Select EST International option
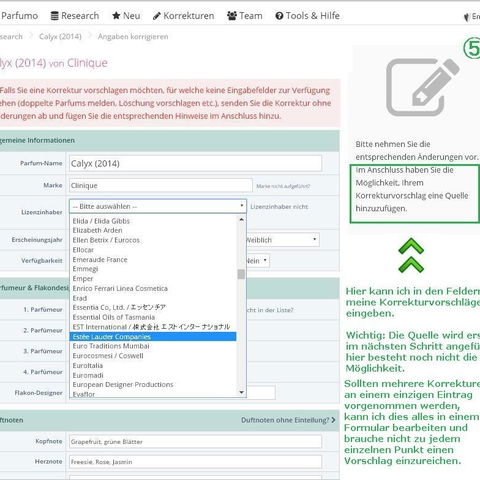The height and width of the screenshot is (480, 480). click(x=153, y=327)
